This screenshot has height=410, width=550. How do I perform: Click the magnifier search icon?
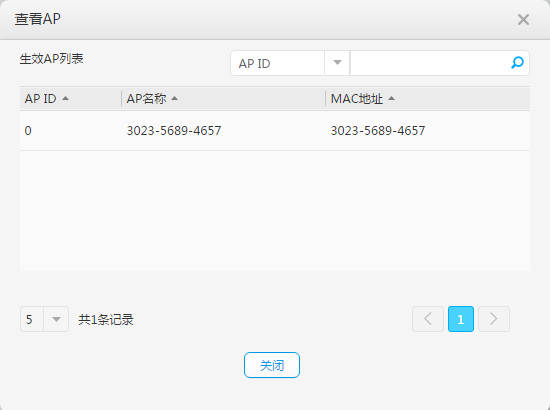click(x=517, y=63)
